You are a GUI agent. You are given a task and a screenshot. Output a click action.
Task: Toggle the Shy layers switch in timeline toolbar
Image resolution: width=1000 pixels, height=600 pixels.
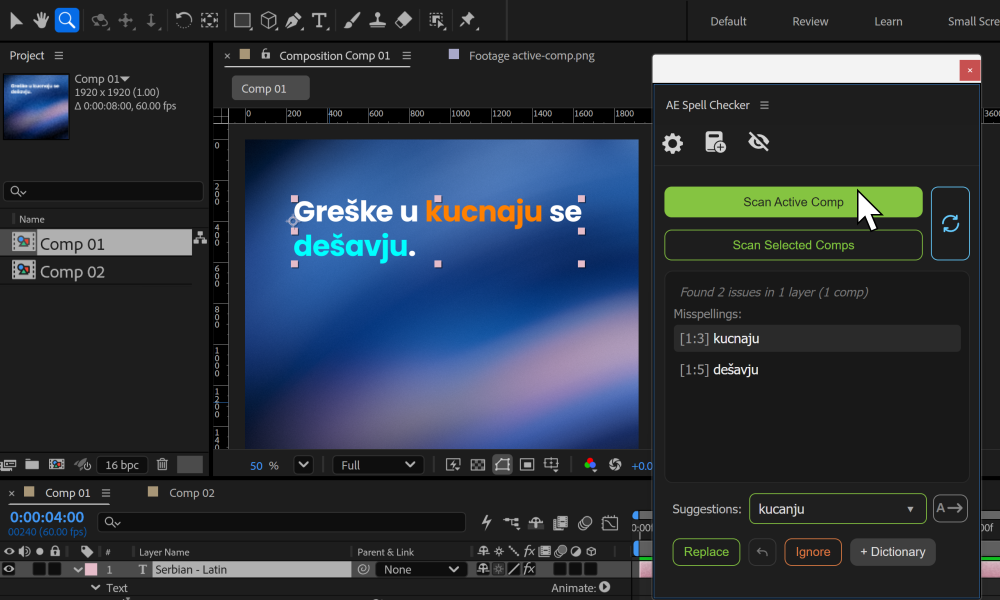(536, 523)
